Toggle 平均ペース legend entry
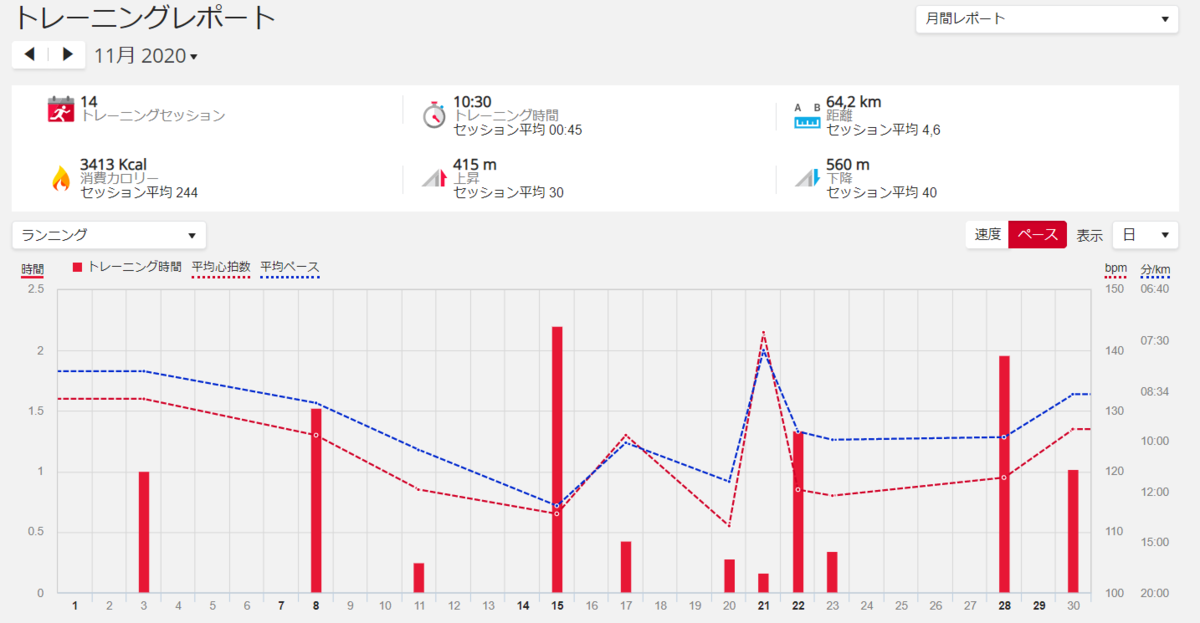This screenshot has height=623, width=1200. 290,268
